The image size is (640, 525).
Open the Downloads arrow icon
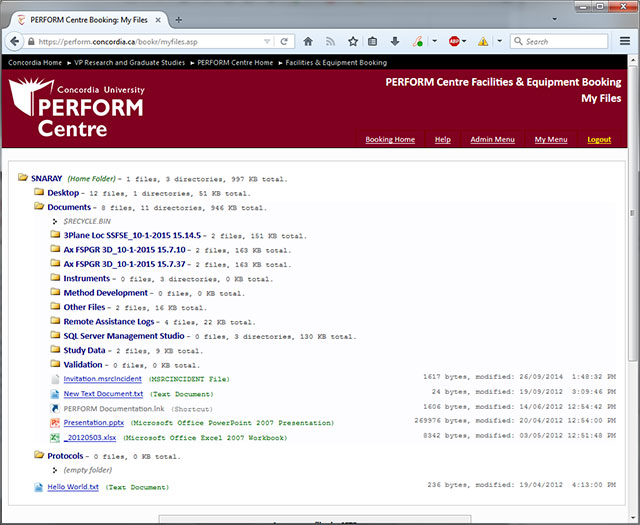pos(395,42)
